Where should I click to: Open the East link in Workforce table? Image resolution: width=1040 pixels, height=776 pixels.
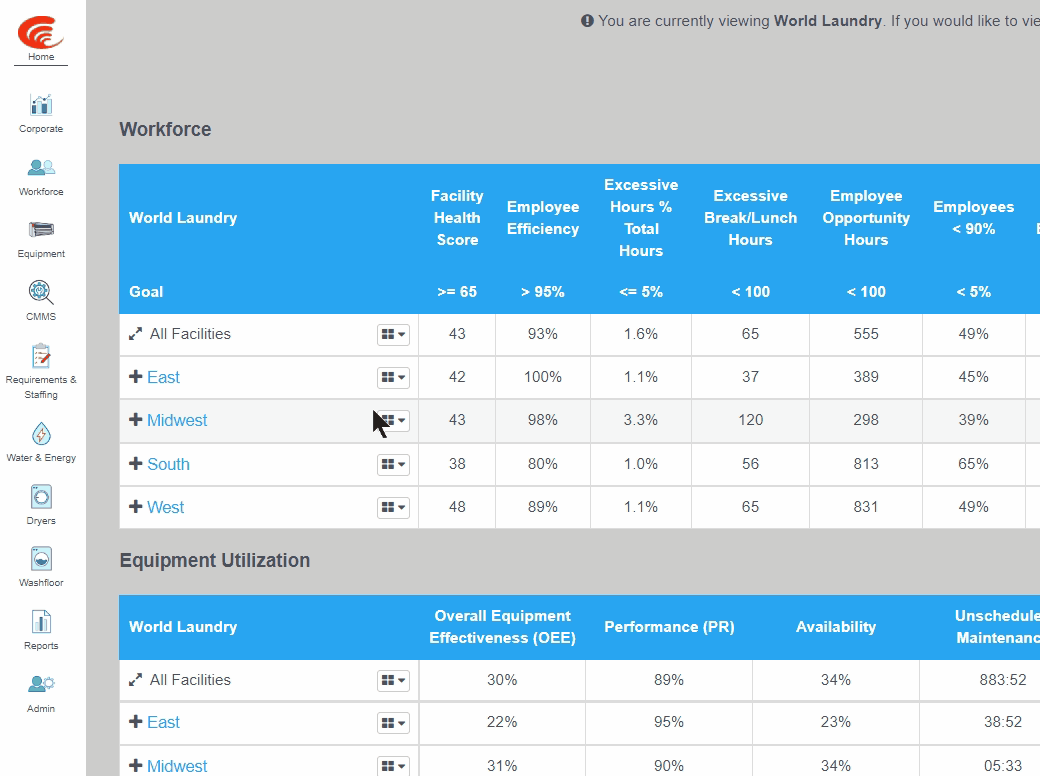coord(163,377)
